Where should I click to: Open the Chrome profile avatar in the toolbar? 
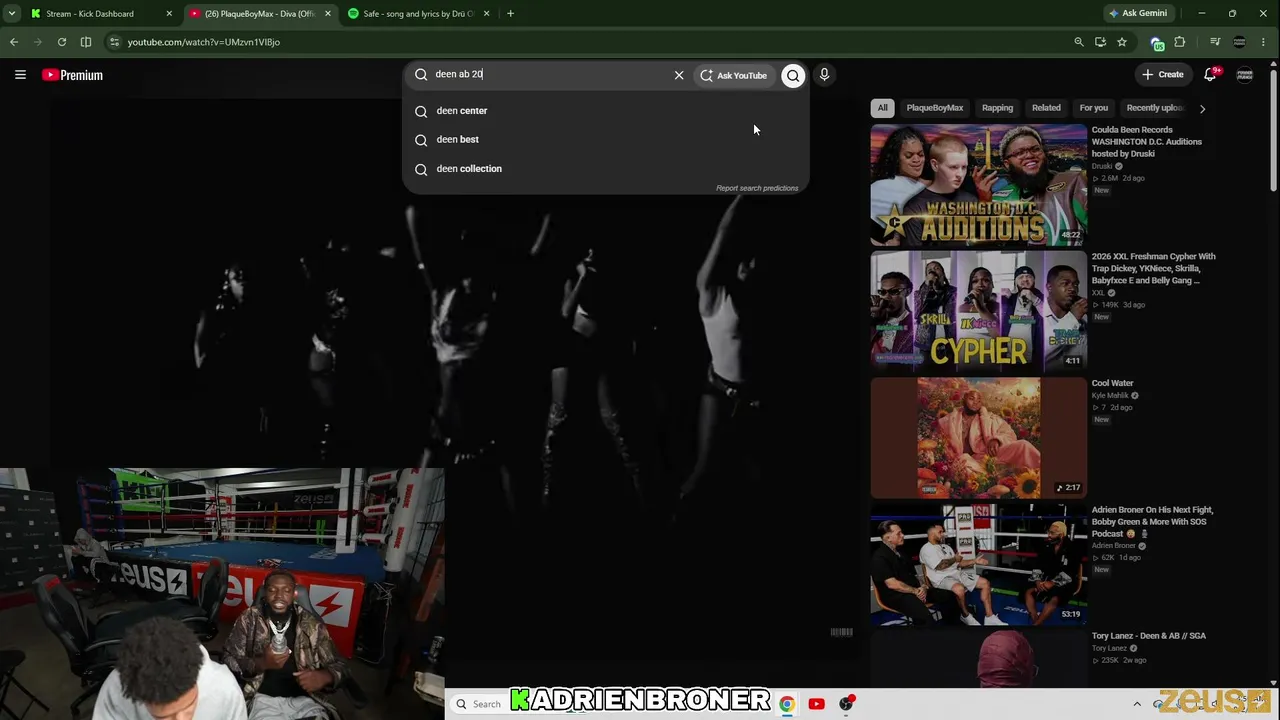pyautogui.click(x=1240, y=42)
